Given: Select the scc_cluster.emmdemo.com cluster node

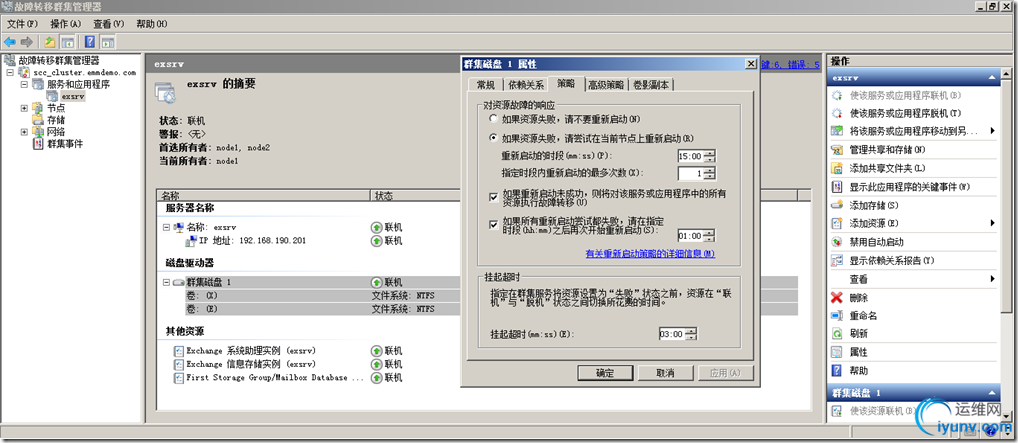Looking at the screenshot, I should (84, 73).
